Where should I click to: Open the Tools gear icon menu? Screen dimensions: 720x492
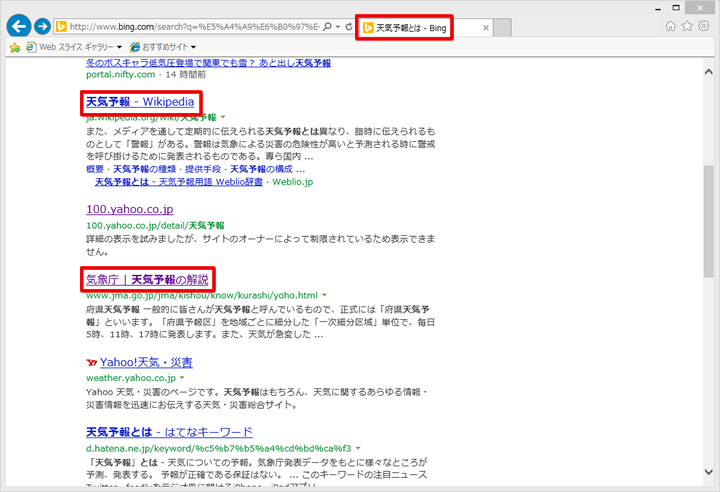tap(703, 26)
